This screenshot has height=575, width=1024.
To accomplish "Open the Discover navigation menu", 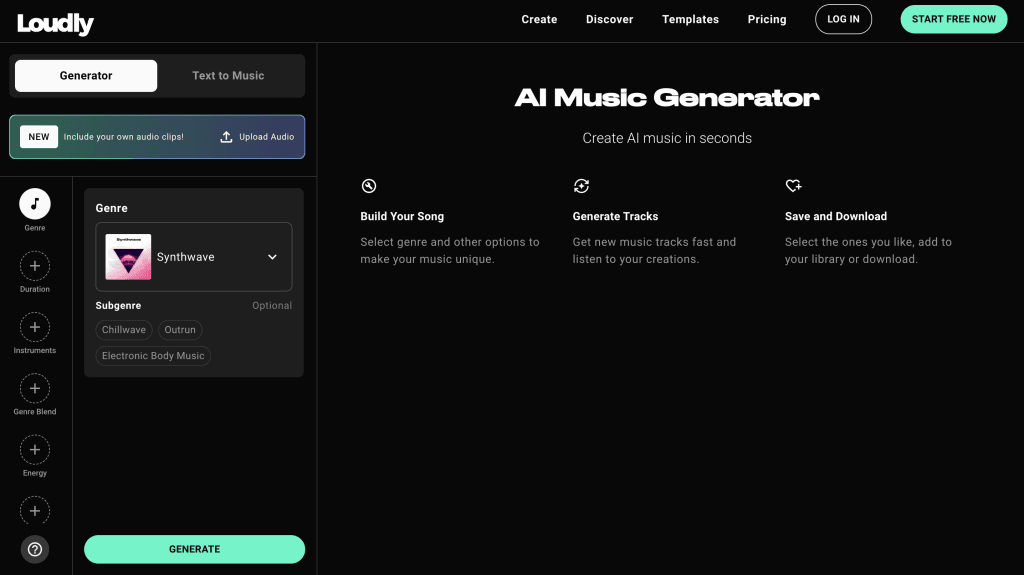I will tap(609, 19).
